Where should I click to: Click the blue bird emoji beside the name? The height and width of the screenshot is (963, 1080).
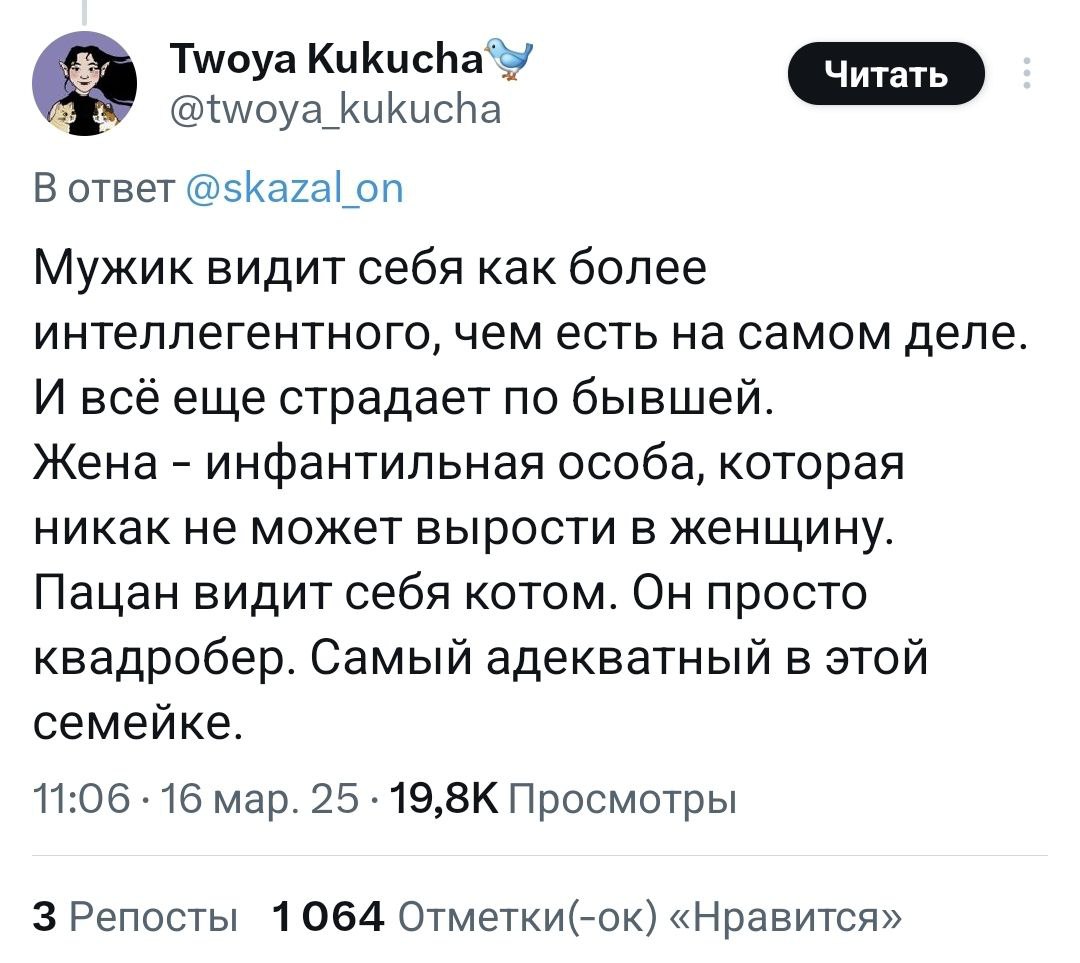coord(509,59)
